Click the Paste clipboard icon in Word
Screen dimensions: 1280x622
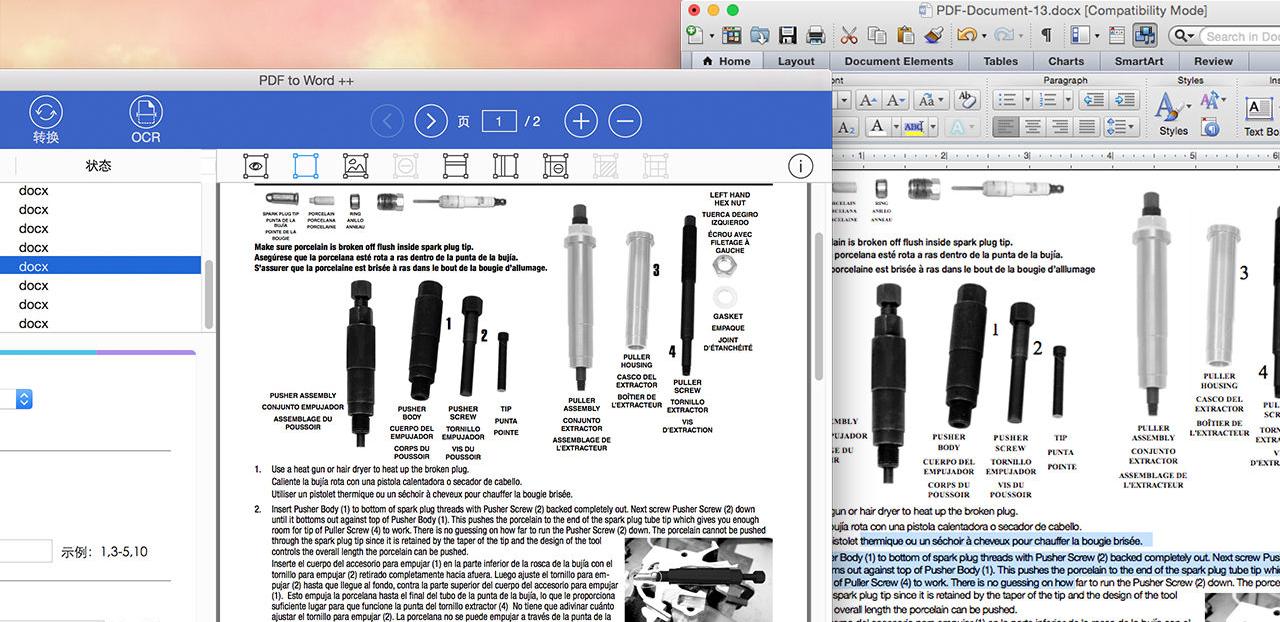click(x=905, y=35)
